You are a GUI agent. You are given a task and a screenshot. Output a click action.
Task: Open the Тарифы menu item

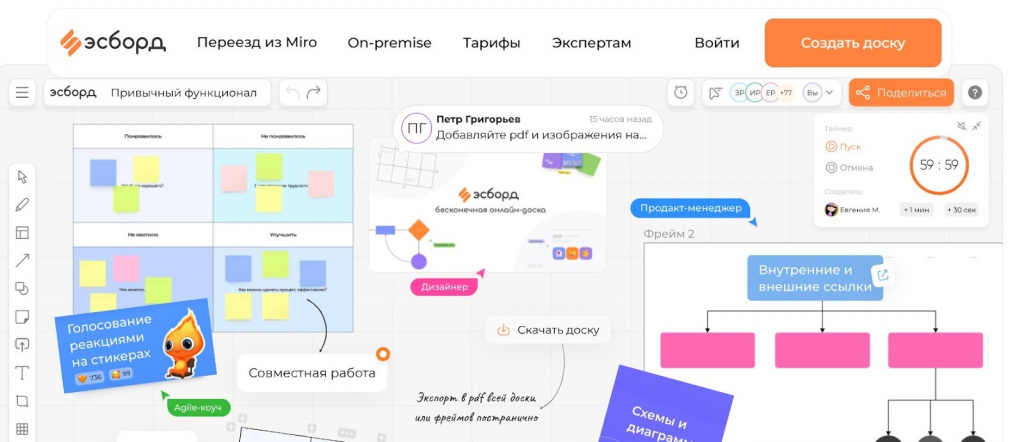click(x=492, y=43)
